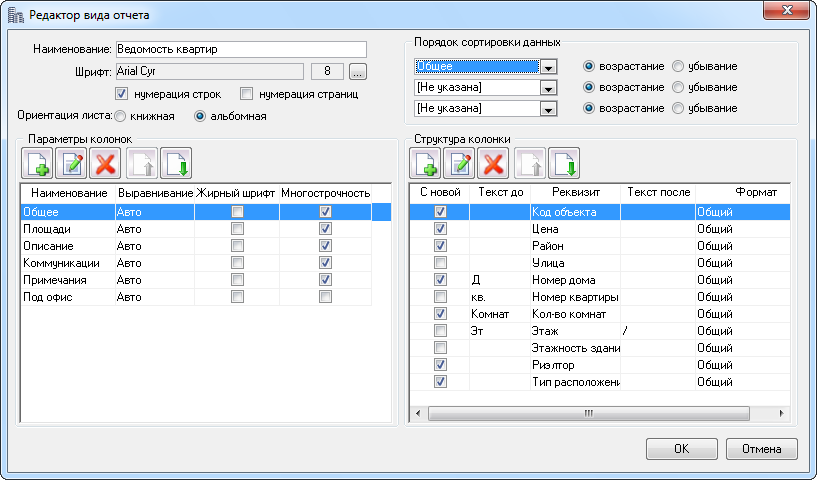Click the Отмена button
Screen dimensions: 817x480
[761, 449]
